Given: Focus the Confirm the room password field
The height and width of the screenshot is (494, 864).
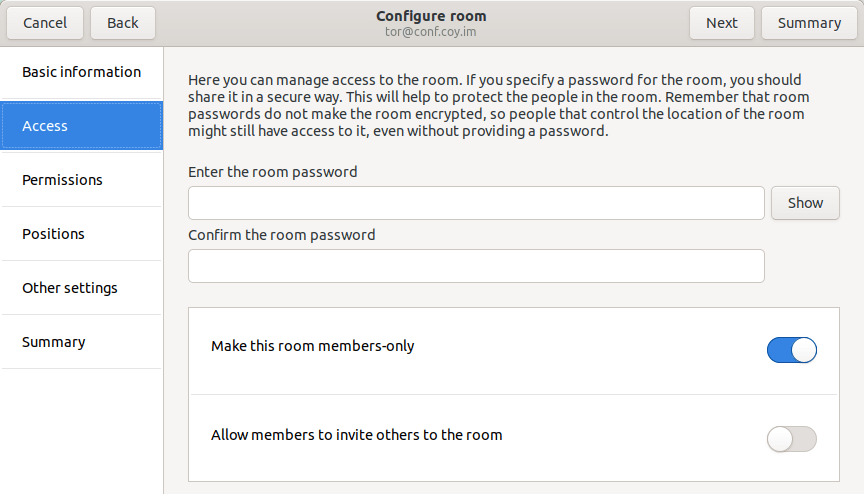Looking at the screenshot, I should 476,266.
